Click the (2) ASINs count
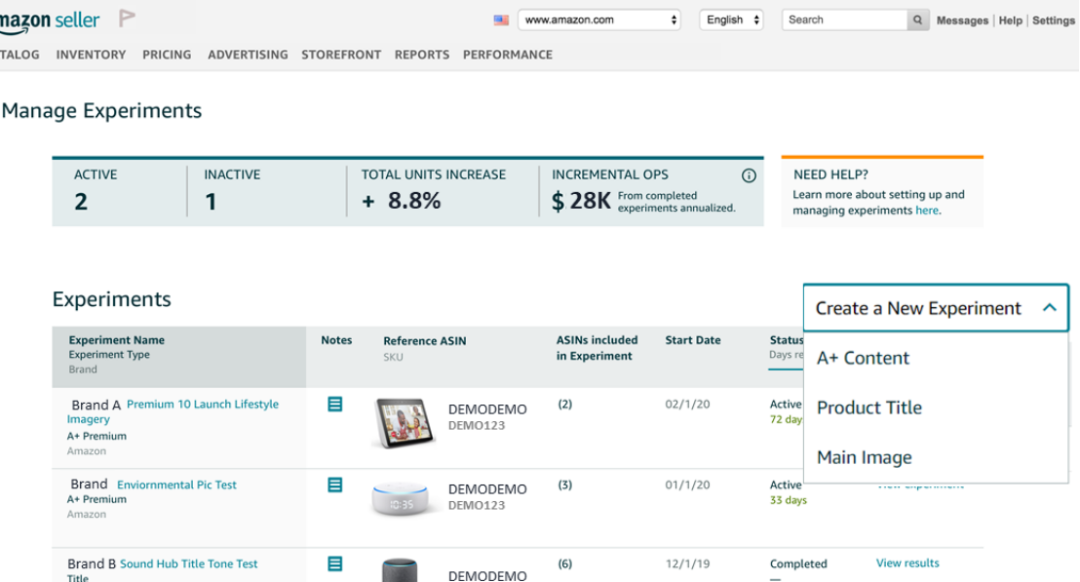Image resolution: width=1080 pixels, height=582 pixels. coord(565,404)
